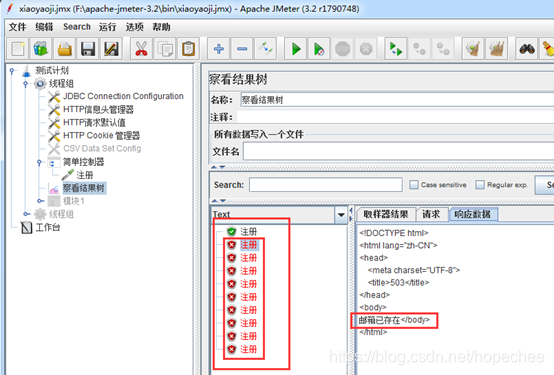The image size is (554, 375).
Task: Select 测试计划 root node
Action: [52, 70]
